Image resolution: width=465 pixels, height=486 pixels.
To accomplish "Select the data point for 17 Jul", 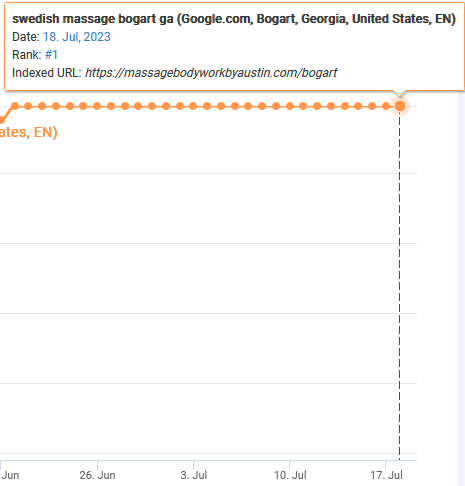I will (386, 106).
